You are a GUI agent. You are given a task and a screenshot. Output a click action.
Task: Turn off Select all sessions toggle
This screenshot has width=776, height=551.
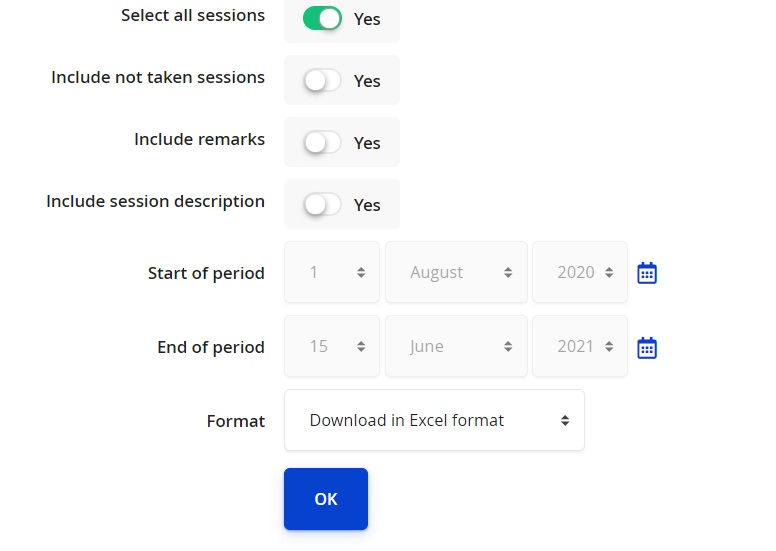coord(322,18)
